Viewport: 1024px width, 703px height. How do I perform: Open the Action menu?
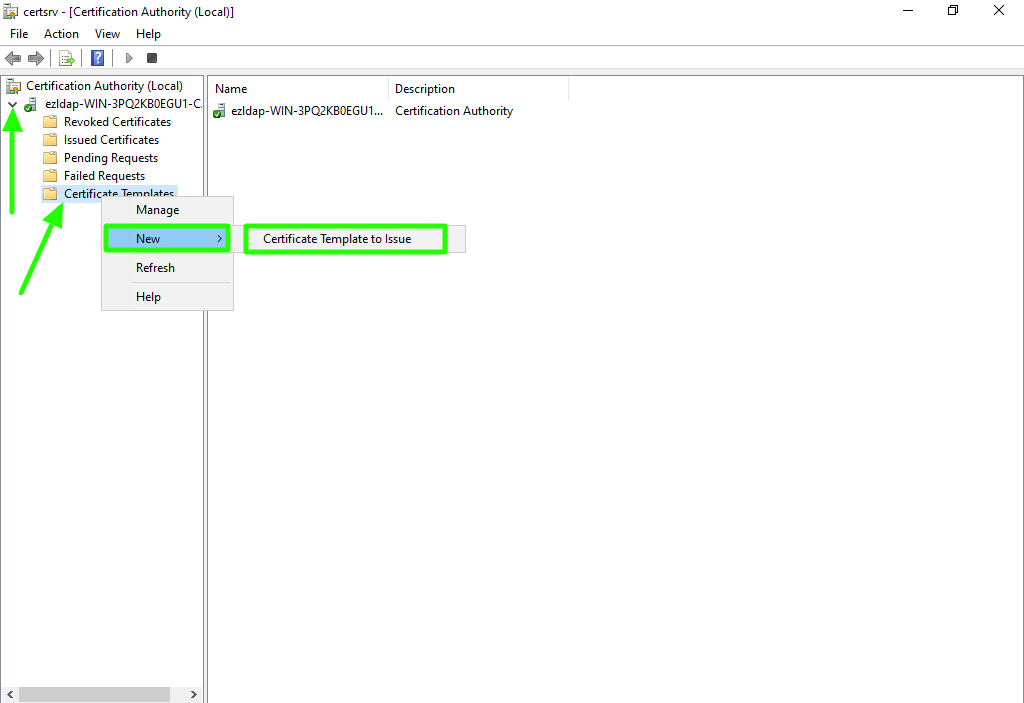[61, 34]
